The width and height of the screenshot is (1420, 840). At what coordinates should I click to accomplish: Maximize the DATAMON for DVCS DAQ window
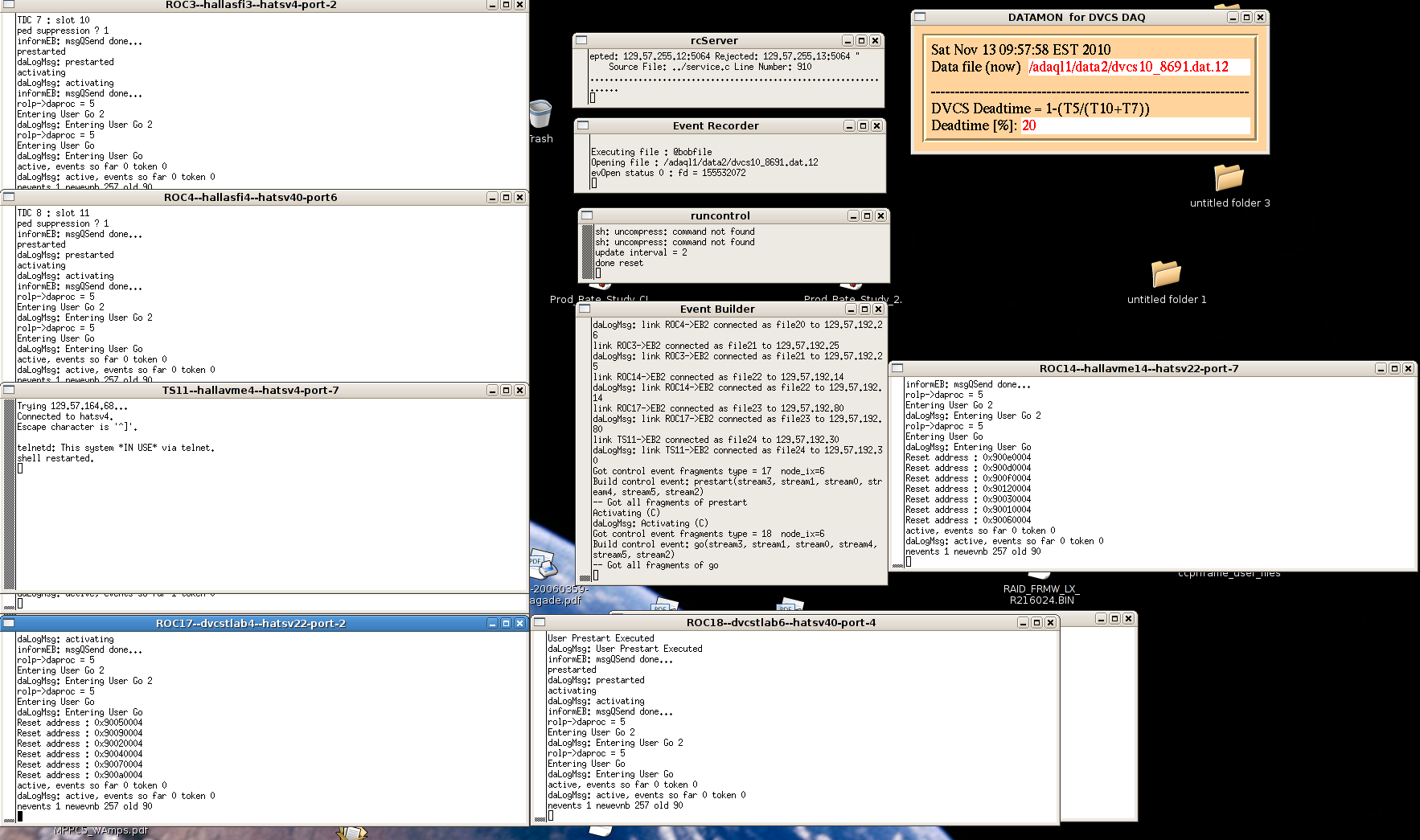tap(1246, 17)
